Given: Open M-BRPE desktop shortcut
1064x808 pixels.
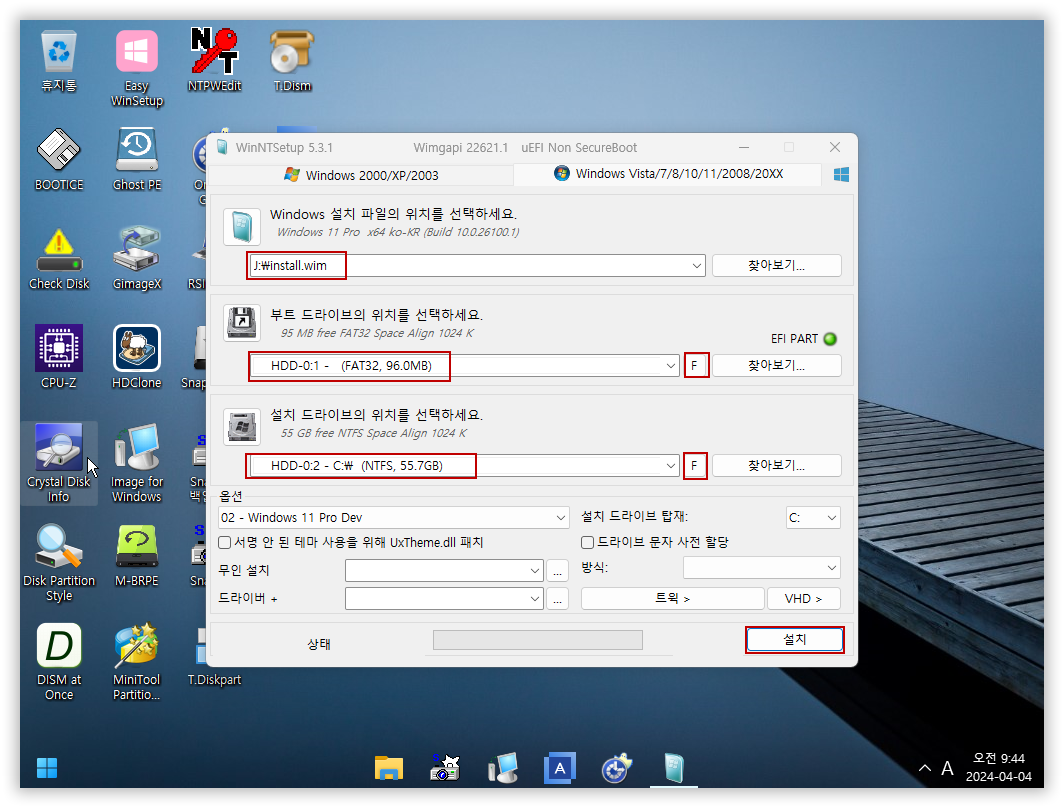Looking at the screenshot, I should click(136, 556).
